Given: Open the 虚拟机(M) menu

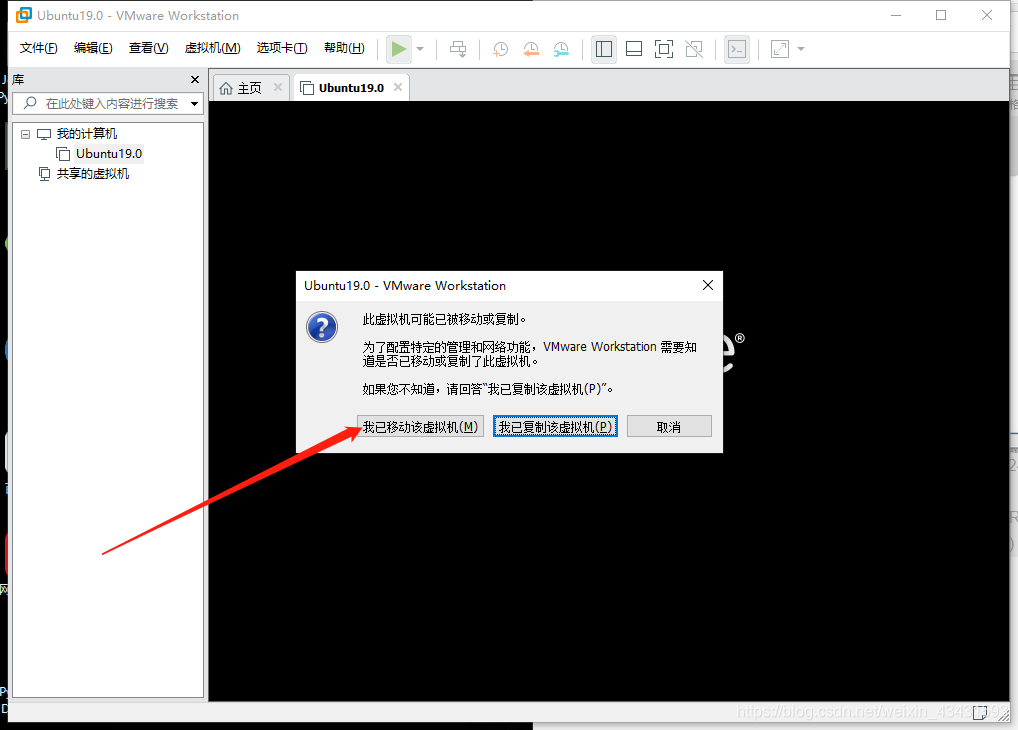Looking at the screenshot, I should [212, 48].
